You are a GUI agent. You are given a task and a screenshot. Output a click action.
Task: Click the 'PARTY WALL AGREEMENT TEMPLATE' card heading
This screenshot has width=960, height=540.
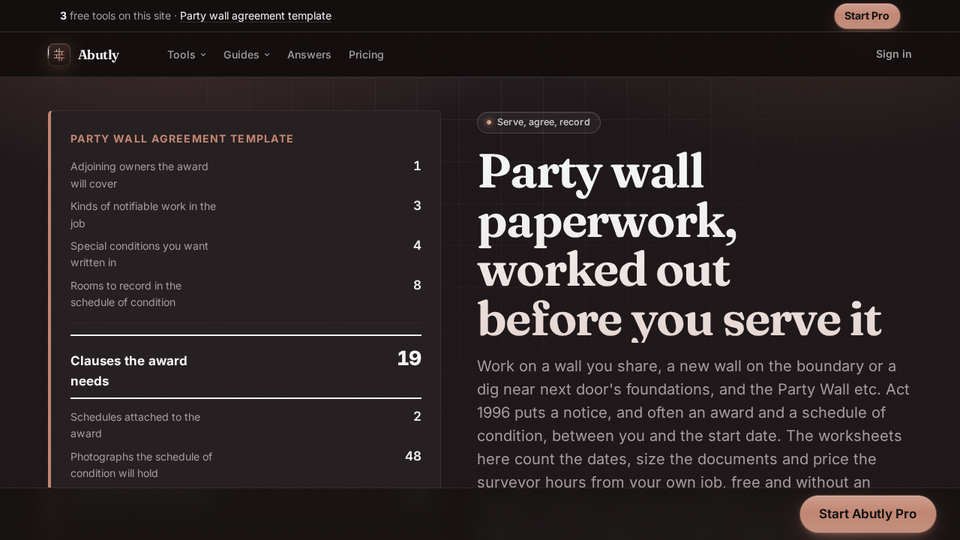point(182,139)
